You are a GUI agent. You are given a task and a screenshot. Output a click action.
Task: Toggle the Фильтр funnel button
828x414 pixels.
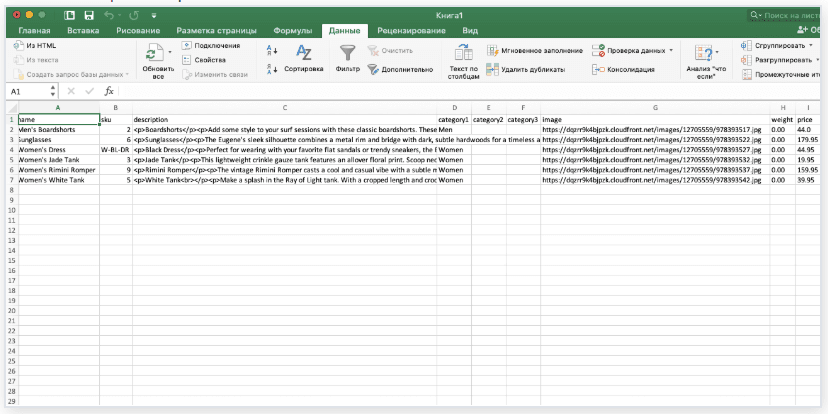click(347, 59)
